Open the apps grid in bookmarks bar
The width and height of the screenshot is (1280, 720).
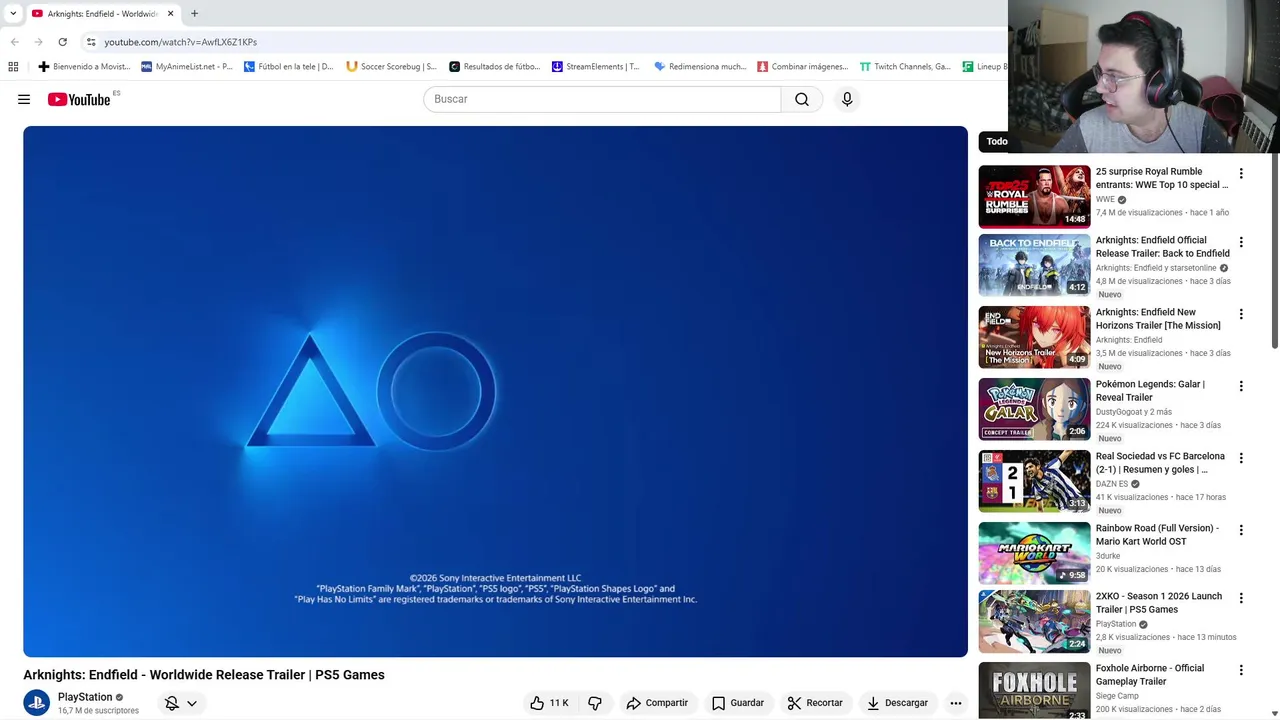coord(13,67)
